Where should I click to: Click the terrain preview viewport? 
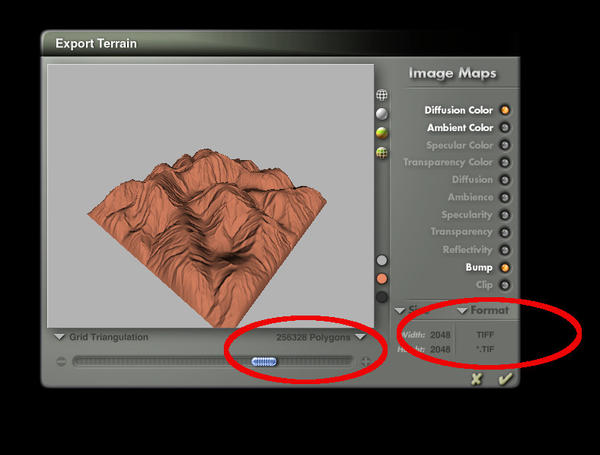pyautogui.click(x=210, y=196)
